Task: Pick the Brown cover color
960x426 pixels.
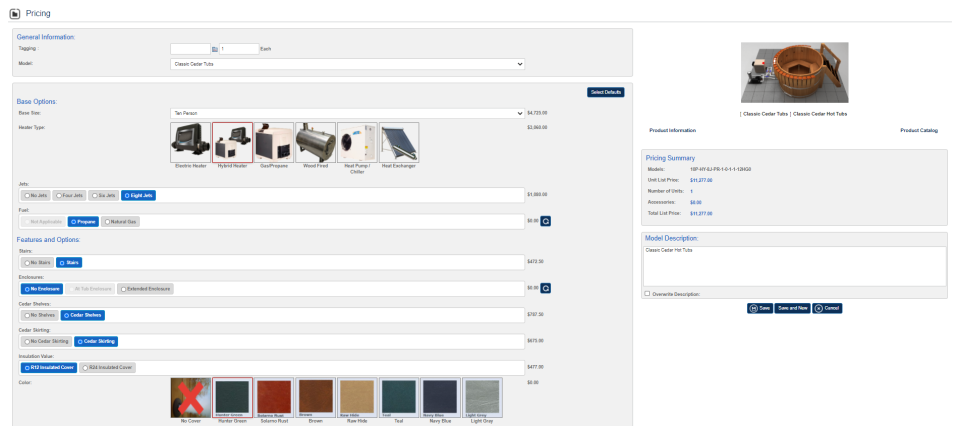Action: pos(315,397)
